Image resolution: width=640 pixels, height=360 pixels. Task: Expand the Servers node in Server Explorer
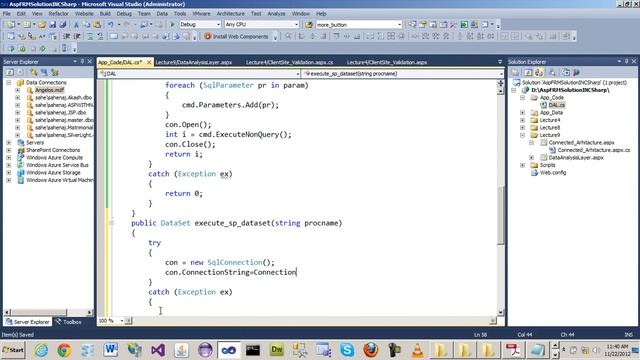pos(9,142)
